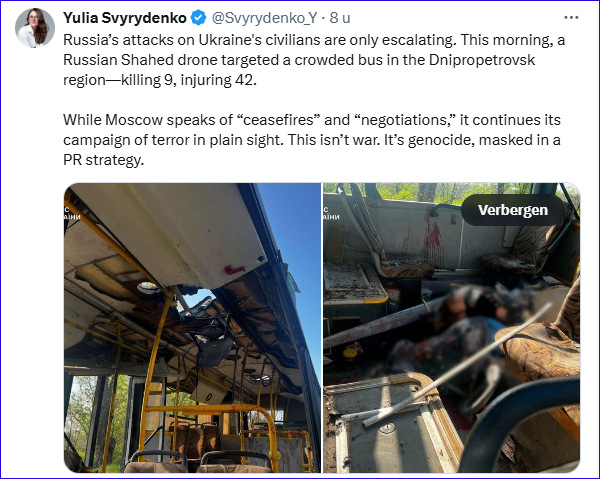Image resolution: width=600 pixels, height=479 pixels.
Task: Open the @Svyrydenko_Y handle link
Action: coord(264,18)
